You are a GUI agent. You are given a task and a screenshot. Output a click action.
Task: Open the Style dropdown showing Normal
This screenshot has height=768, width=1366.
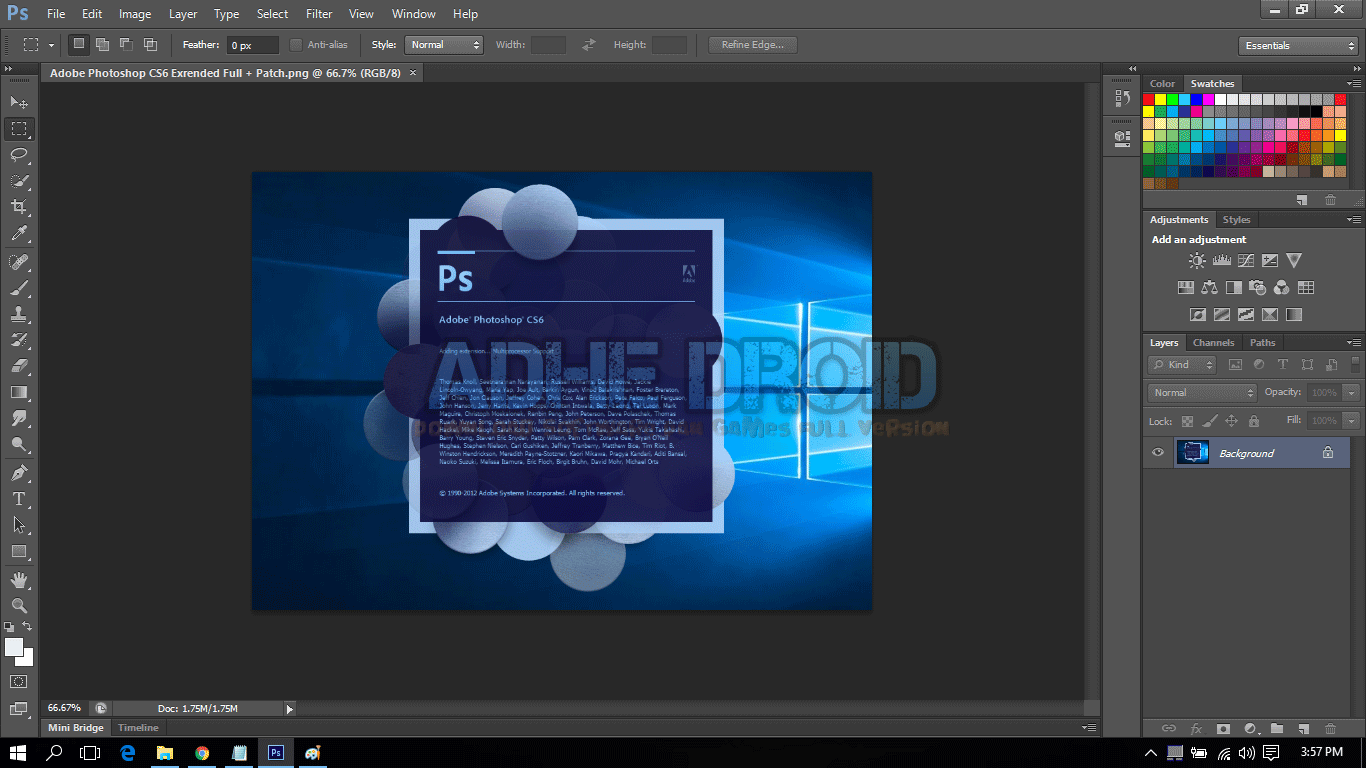(444, 45)
